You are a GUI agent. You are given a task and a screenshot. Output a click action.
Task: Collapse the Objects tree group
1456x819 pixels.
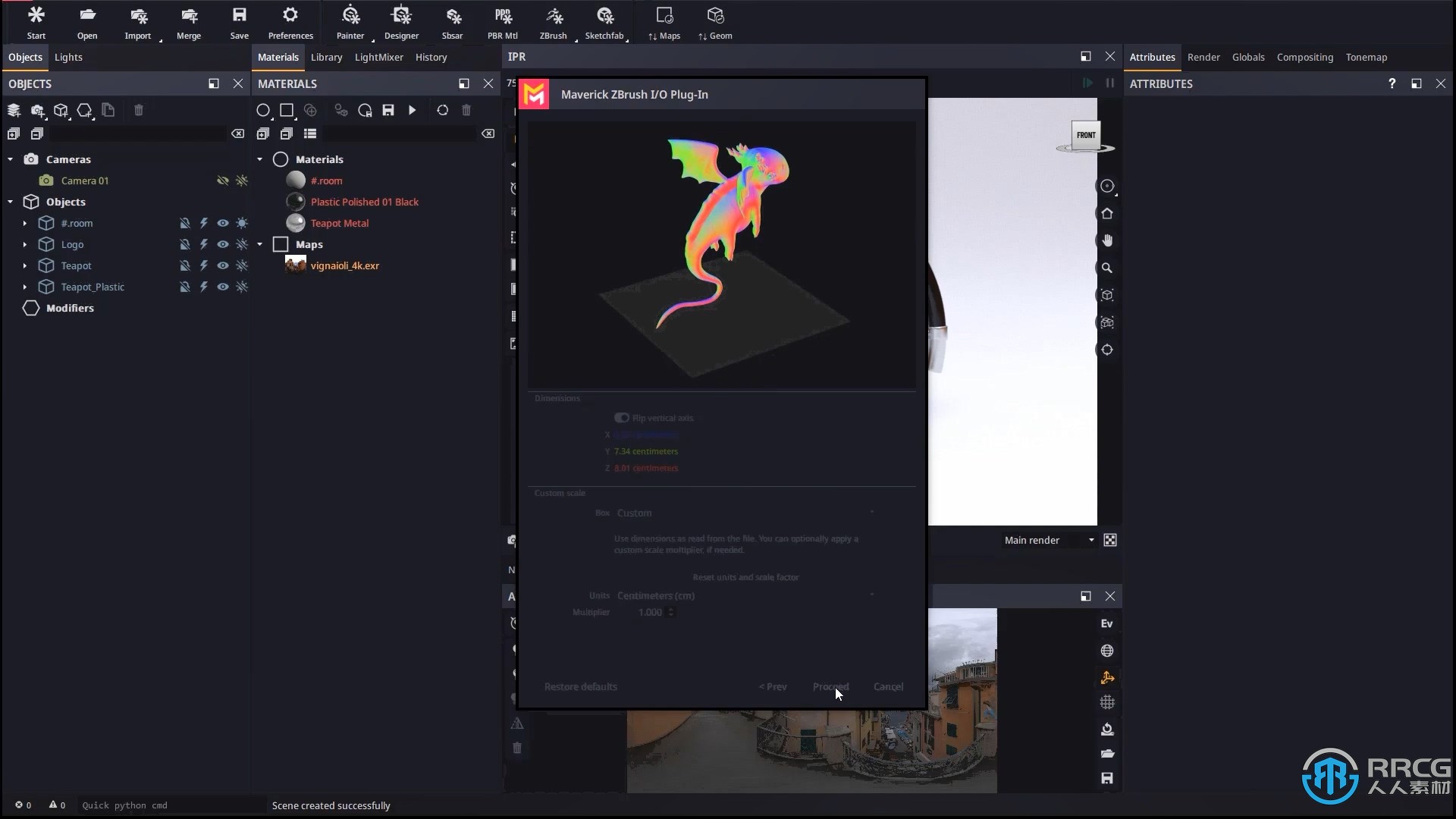click(x=11, y=202)
